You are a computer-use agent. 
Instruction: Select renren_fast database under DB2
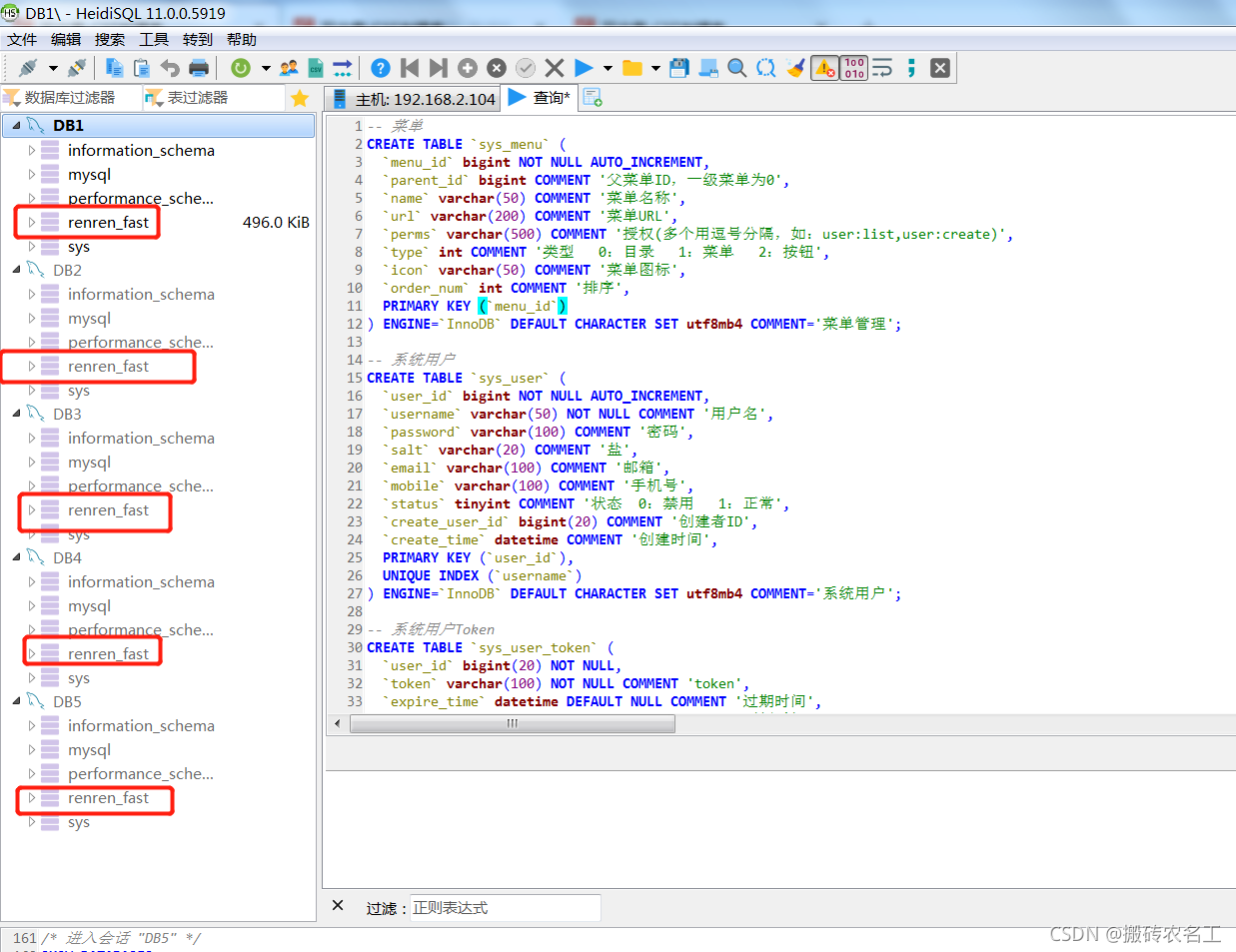click(x=108, y=367)
